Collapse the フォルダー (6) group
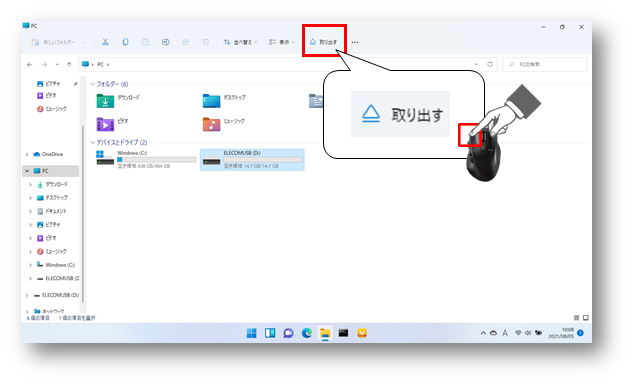This screenshot has height=385, width=634. tap(93, 84)
